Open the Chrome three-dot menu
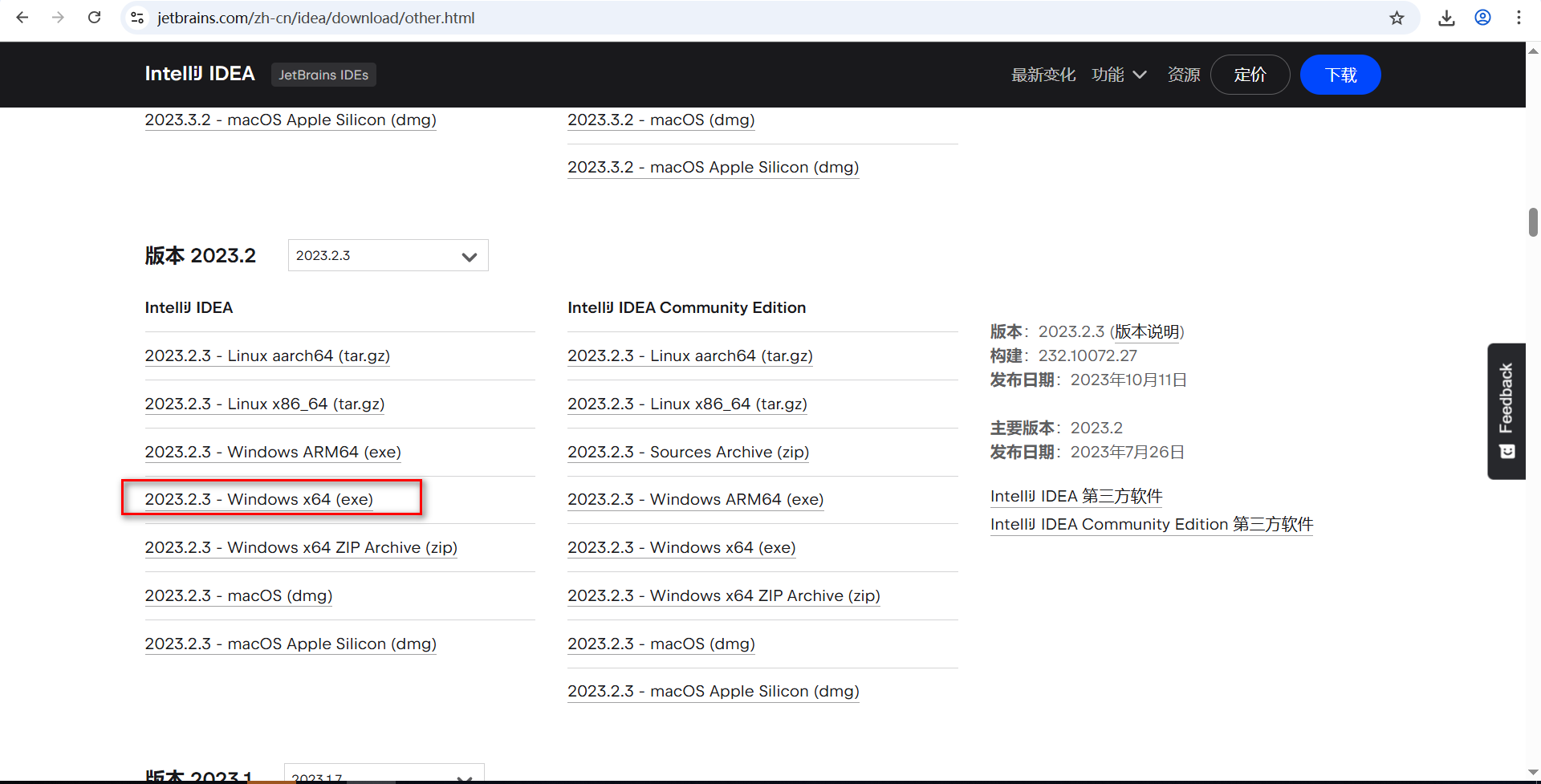This screenshot has height=784, width=1541. pos(1519,18)
